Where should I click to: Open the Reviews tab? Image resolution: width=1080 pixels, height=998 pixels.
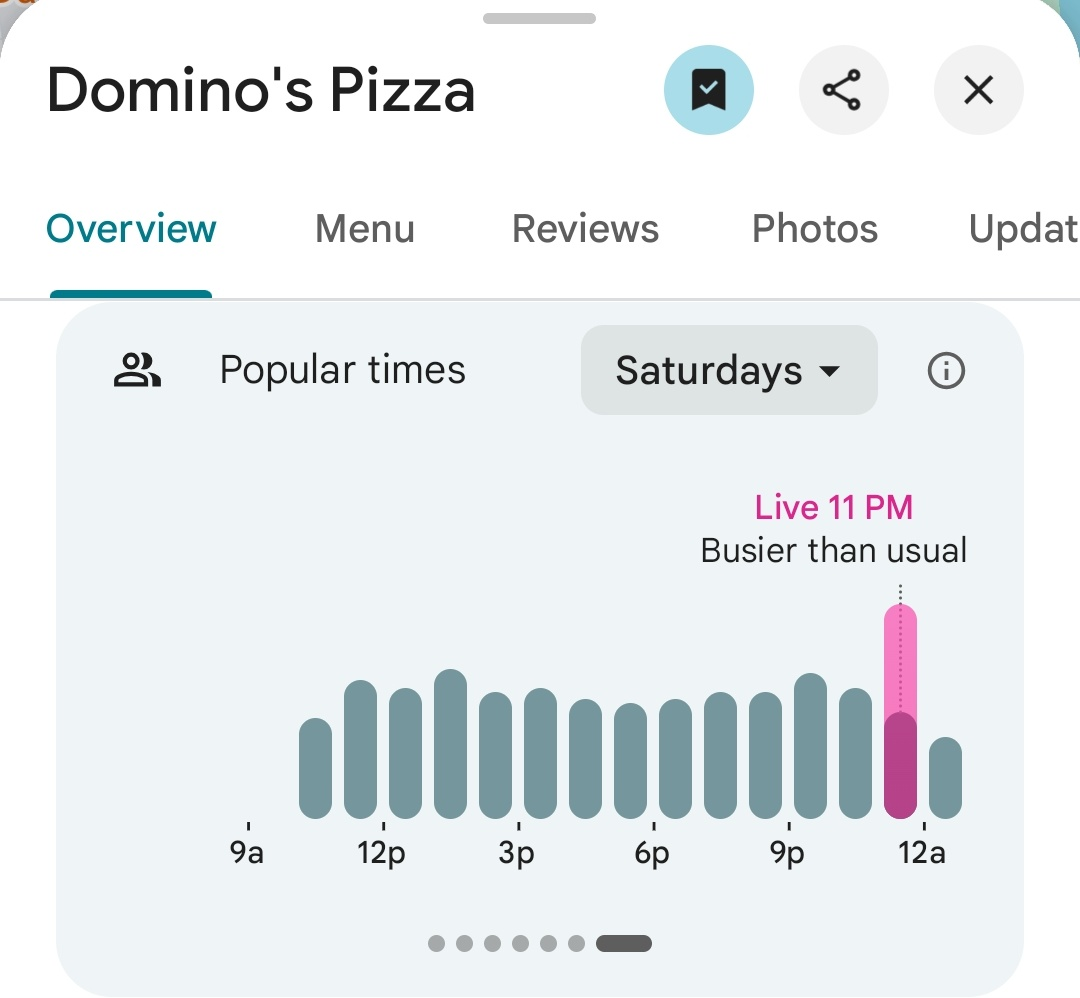click(x=585, y=229)
